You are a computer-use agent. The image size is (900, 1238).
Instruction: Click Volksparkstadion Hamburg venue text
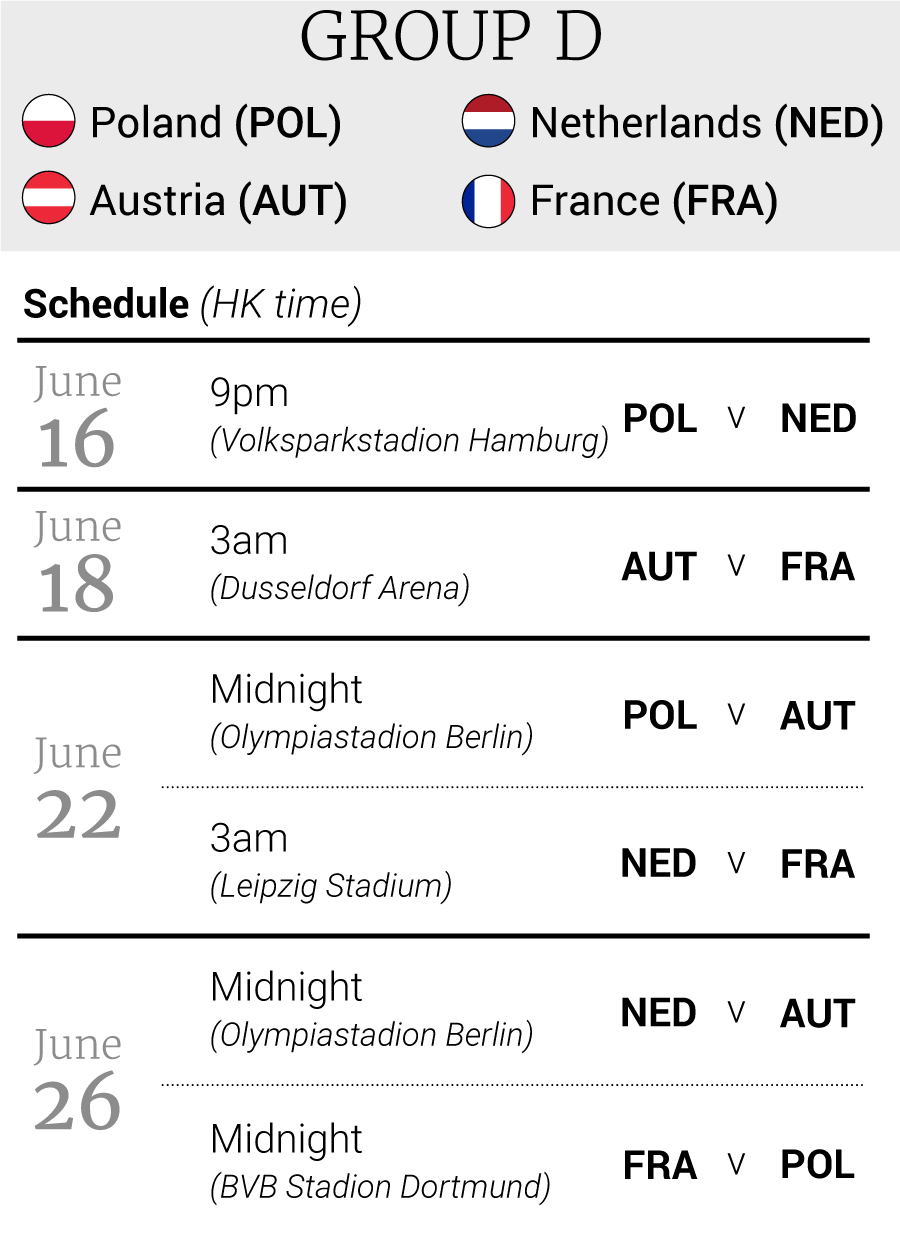[409, 441]
